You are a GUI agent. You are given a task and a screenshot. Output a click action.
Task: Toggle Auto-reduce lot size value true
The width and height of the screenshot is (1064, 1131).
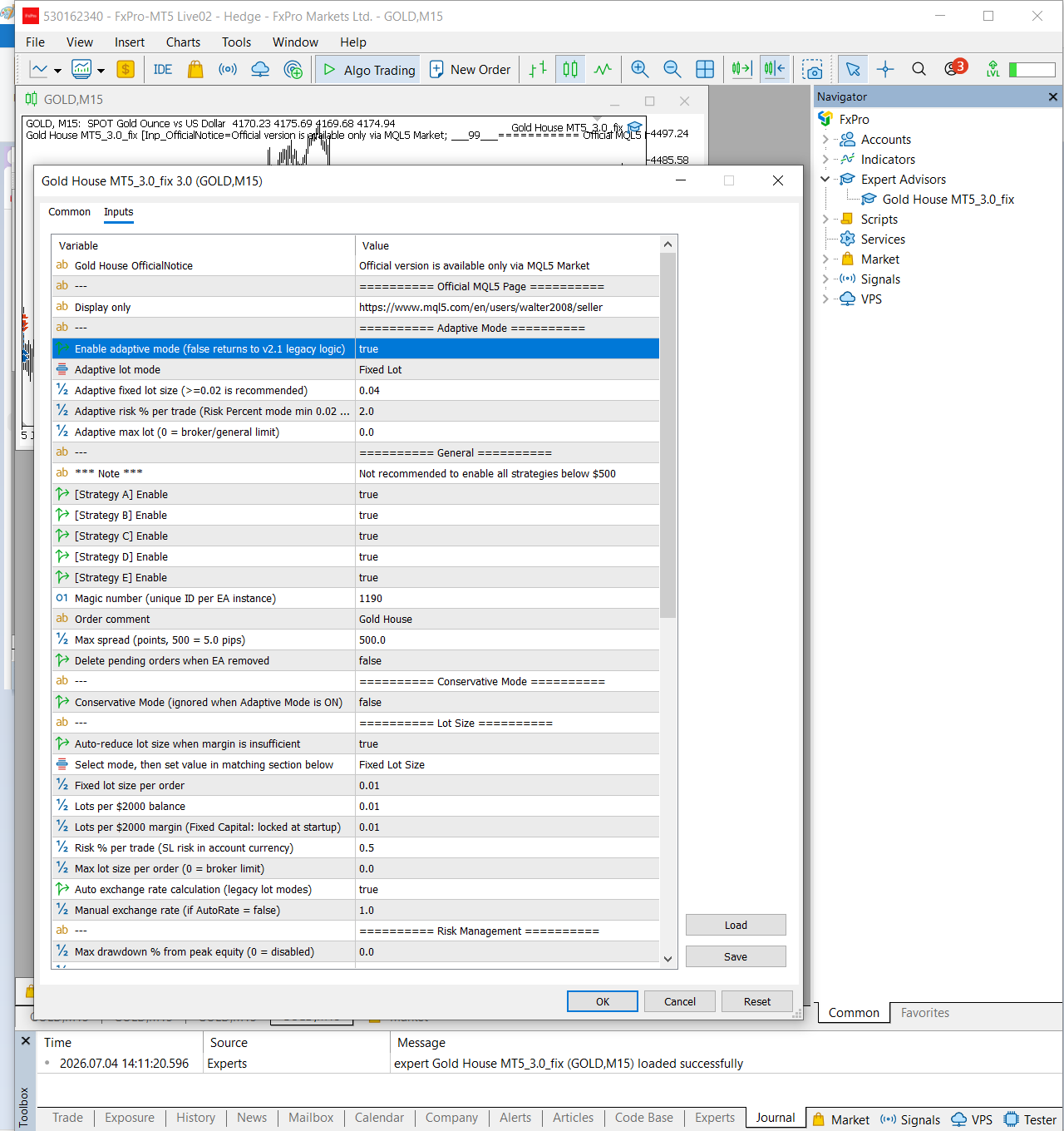507,744
